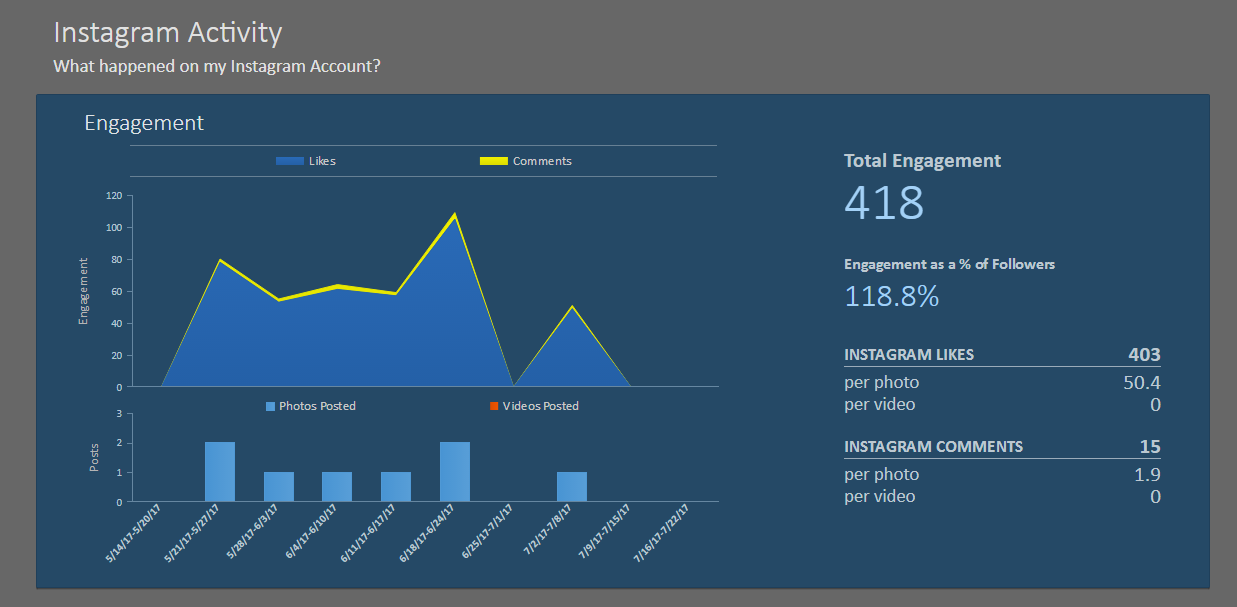Image resolution: width=1237 pixels, height=607 pixels.
Task: Select the 6/18/17-6/24/17 photos bar
Action: (x=455, y=472)
